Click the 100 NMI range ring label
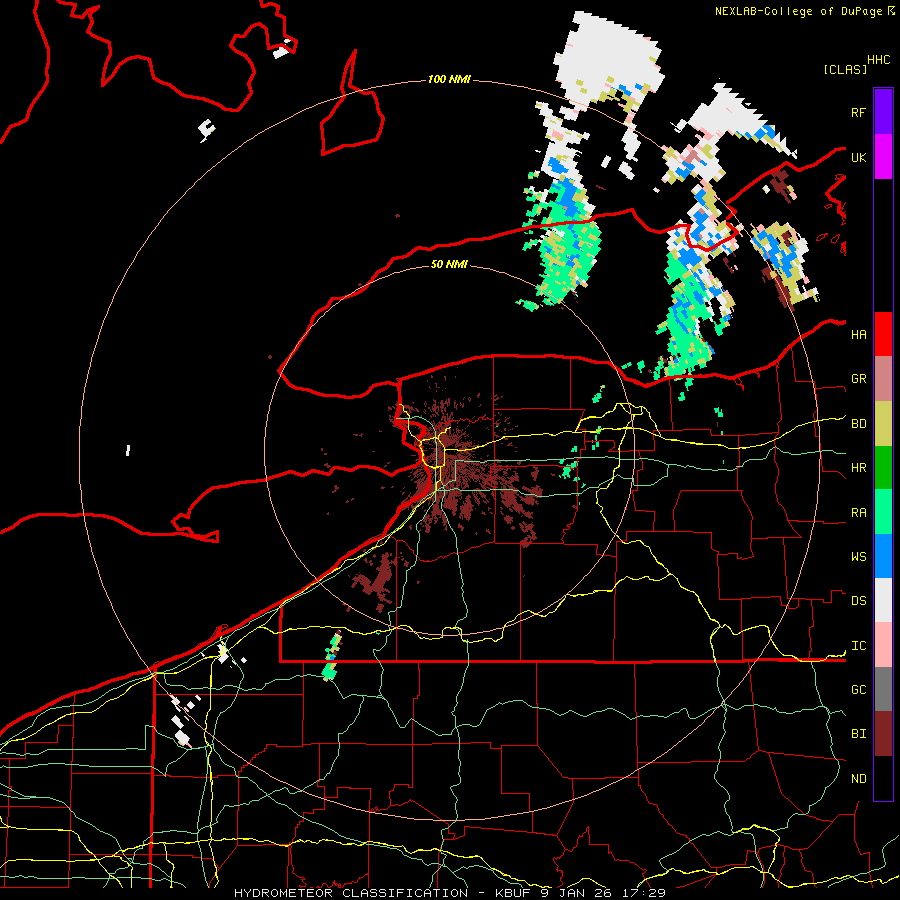This screenshot has width=900, height=900. [x=449, y=79]
